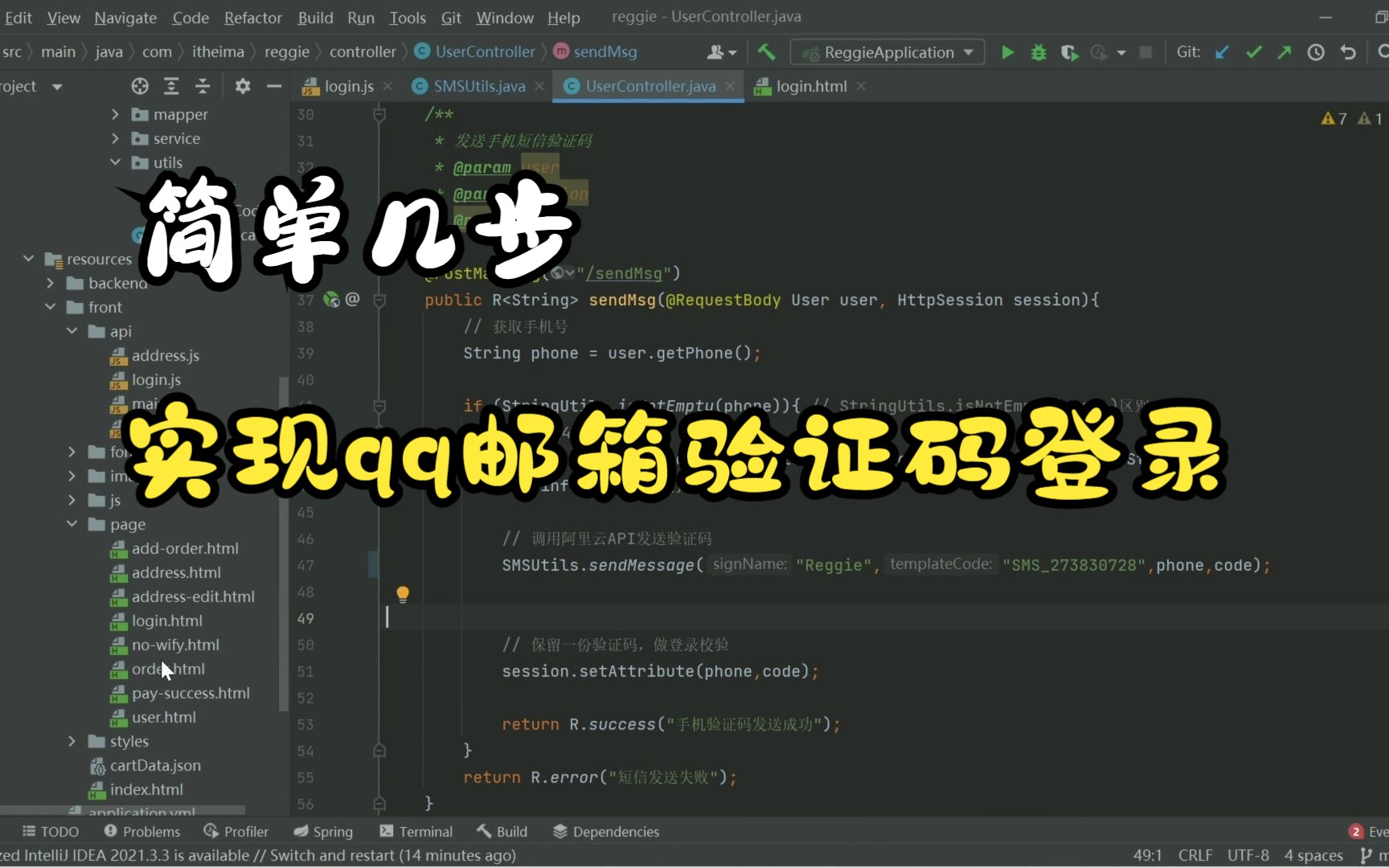This screenshot has height=868, width=1389.
Task: Click the grayed-out stop button
Action: coord(1146,52)
